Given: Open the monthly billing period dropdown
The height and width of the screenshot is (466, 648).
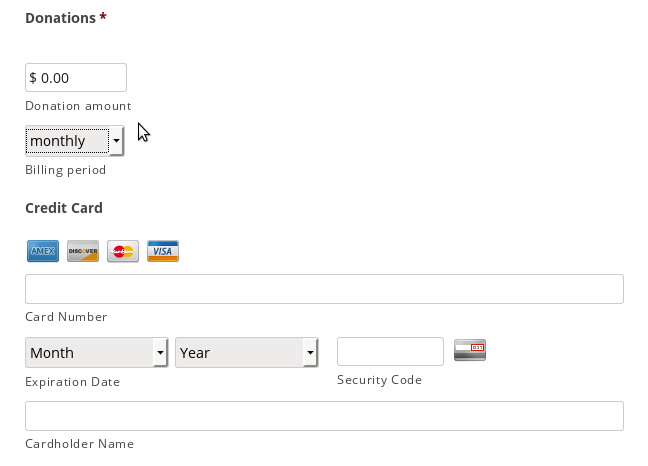Looking at the screenshot, I should 74,141.
